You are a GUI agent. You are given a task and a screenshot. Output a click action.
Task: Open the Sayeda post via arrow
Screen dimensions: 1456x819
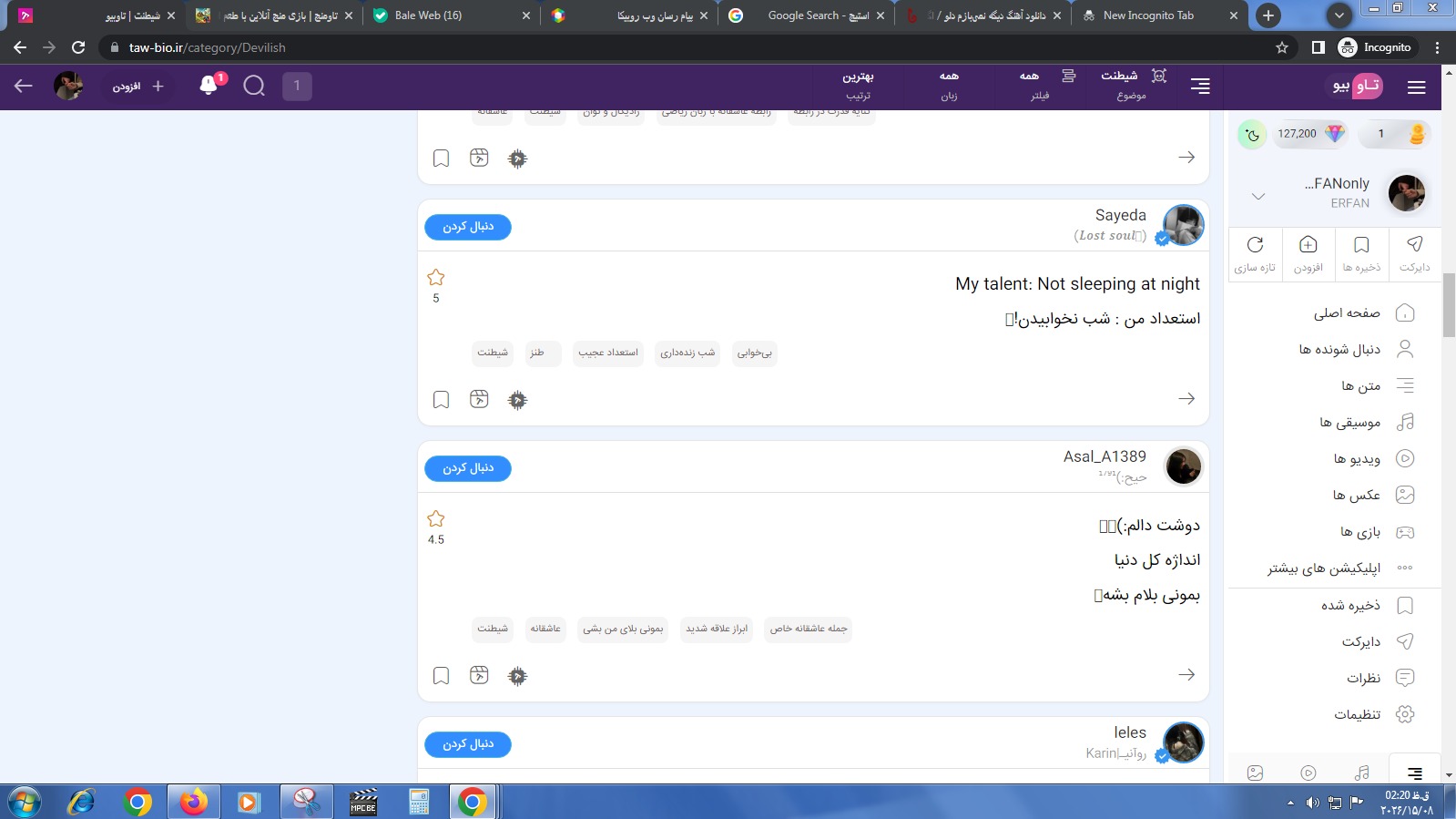[x=1186, y=398]
